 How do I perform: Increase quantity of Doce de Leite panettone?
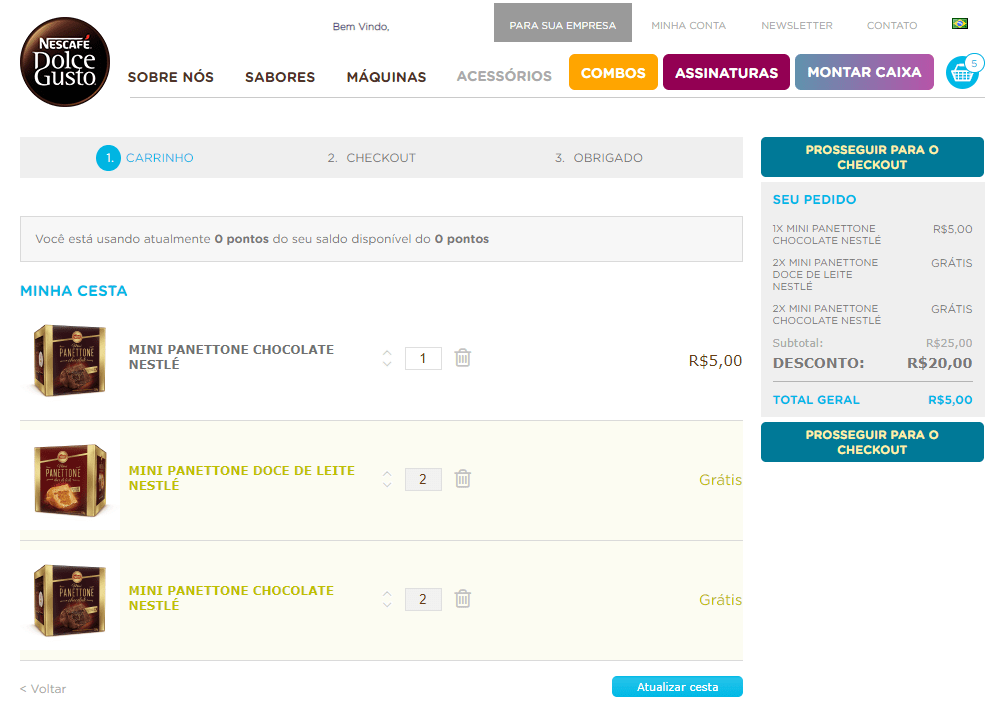coord(387,473)
